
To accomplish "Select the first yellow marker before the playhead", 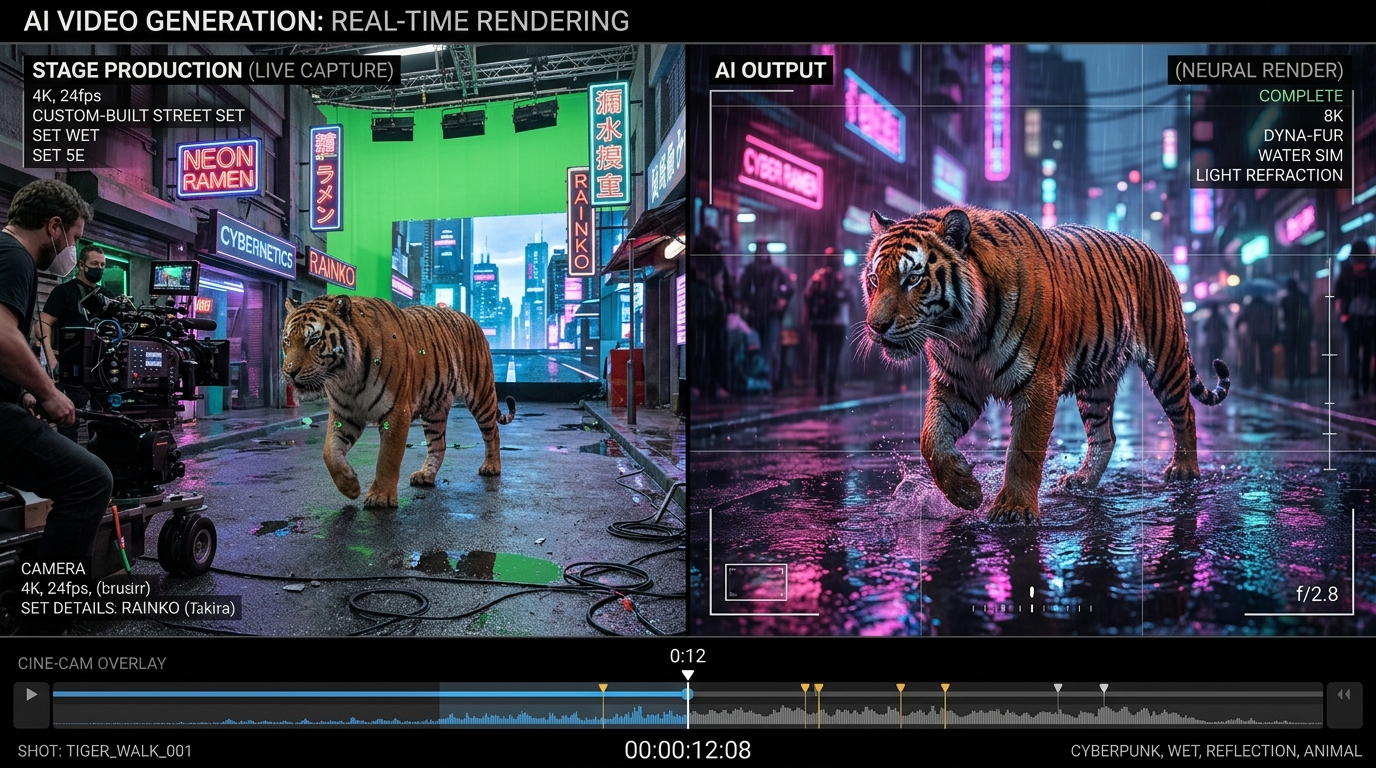I will click(x=603, y=688).
